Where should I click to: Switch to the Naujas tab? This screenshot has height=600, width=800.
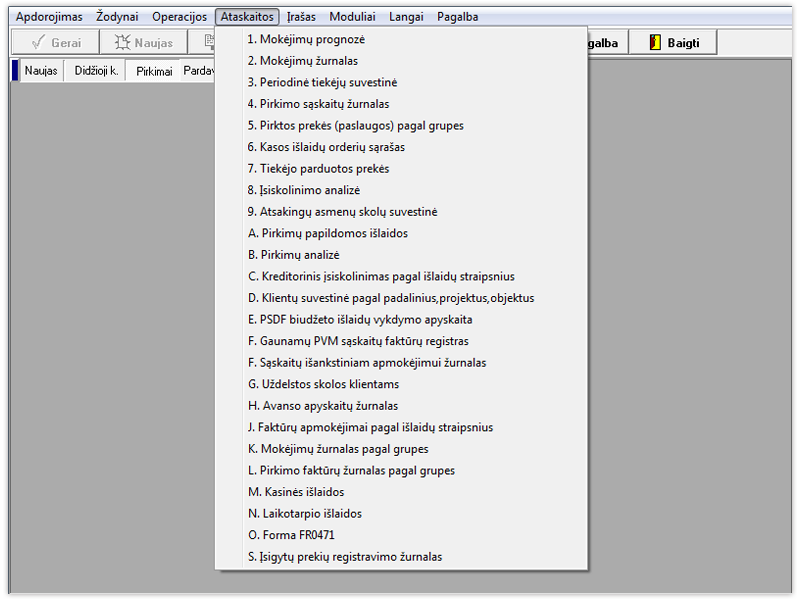tap(41, 70)
